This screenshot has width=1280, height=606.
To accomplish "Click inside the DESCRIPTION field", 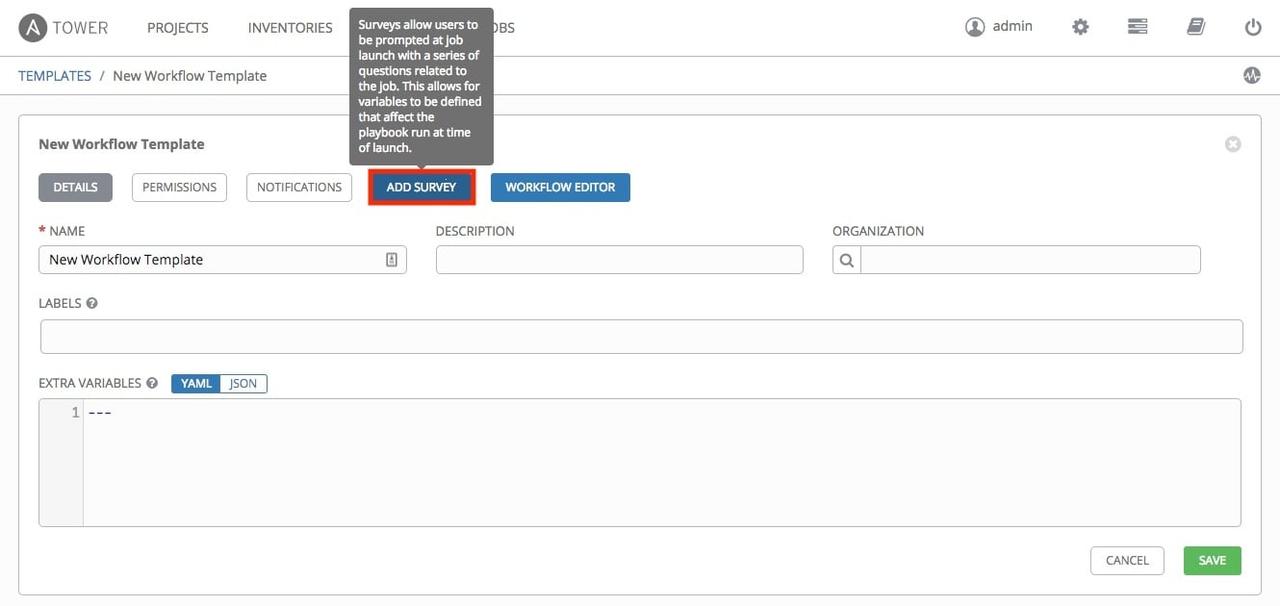I will click(x=619, y=259).
